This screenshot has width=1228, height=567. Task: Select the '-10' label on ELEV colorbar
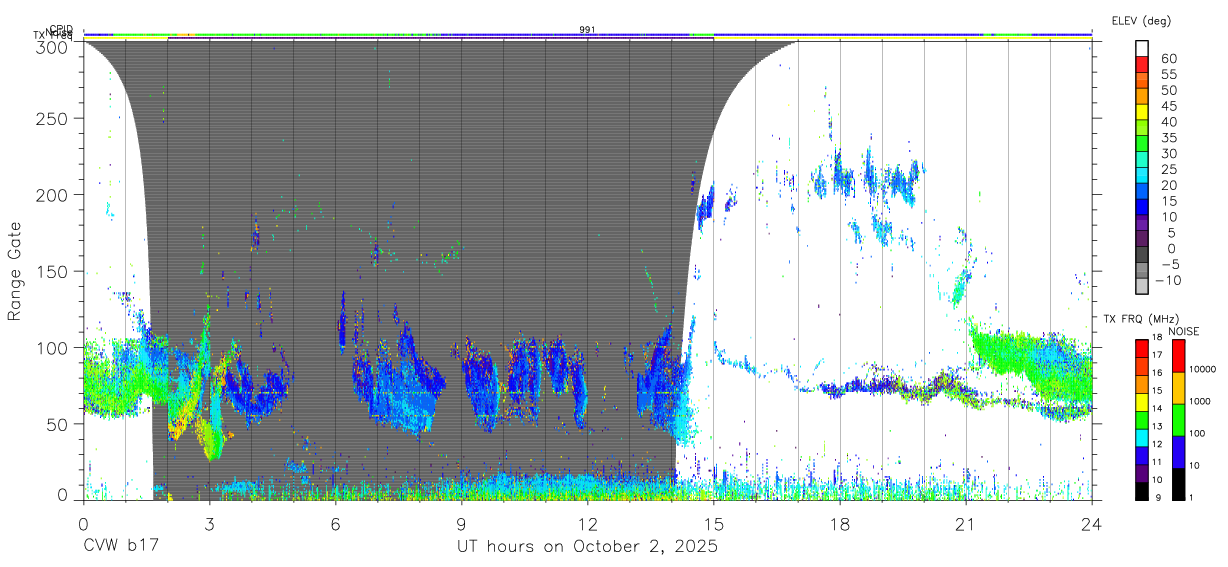[x=1170, y=281]
